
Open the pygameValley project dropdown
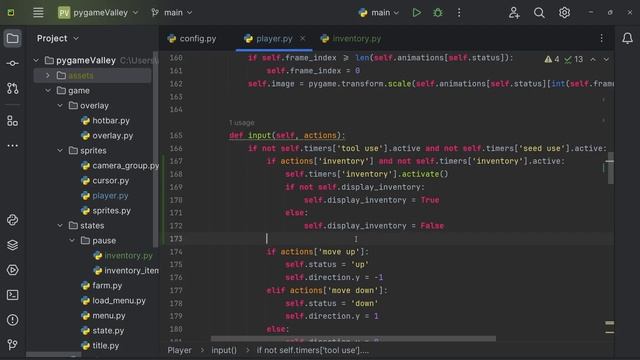pyautogui.click(x=98, y=13)
